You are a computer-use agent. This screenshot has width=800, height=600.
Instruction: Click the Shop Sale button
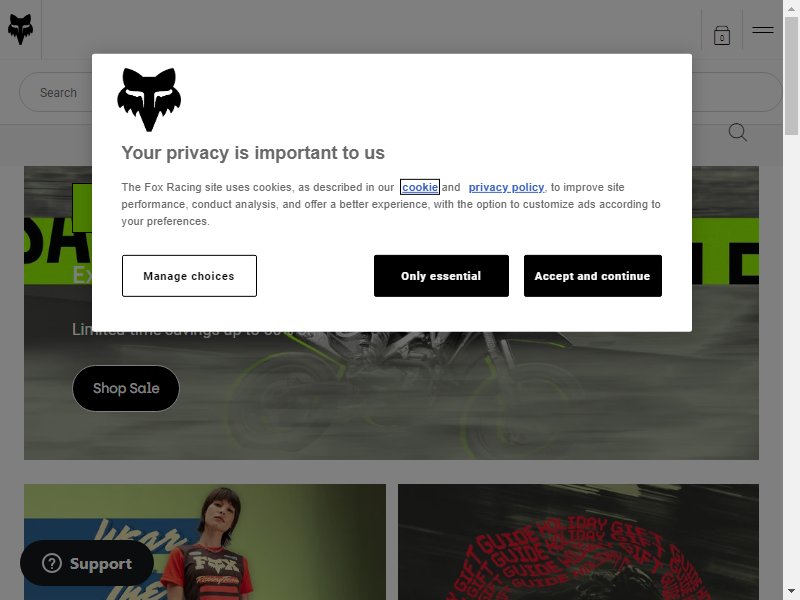click(x=126, y=388)
